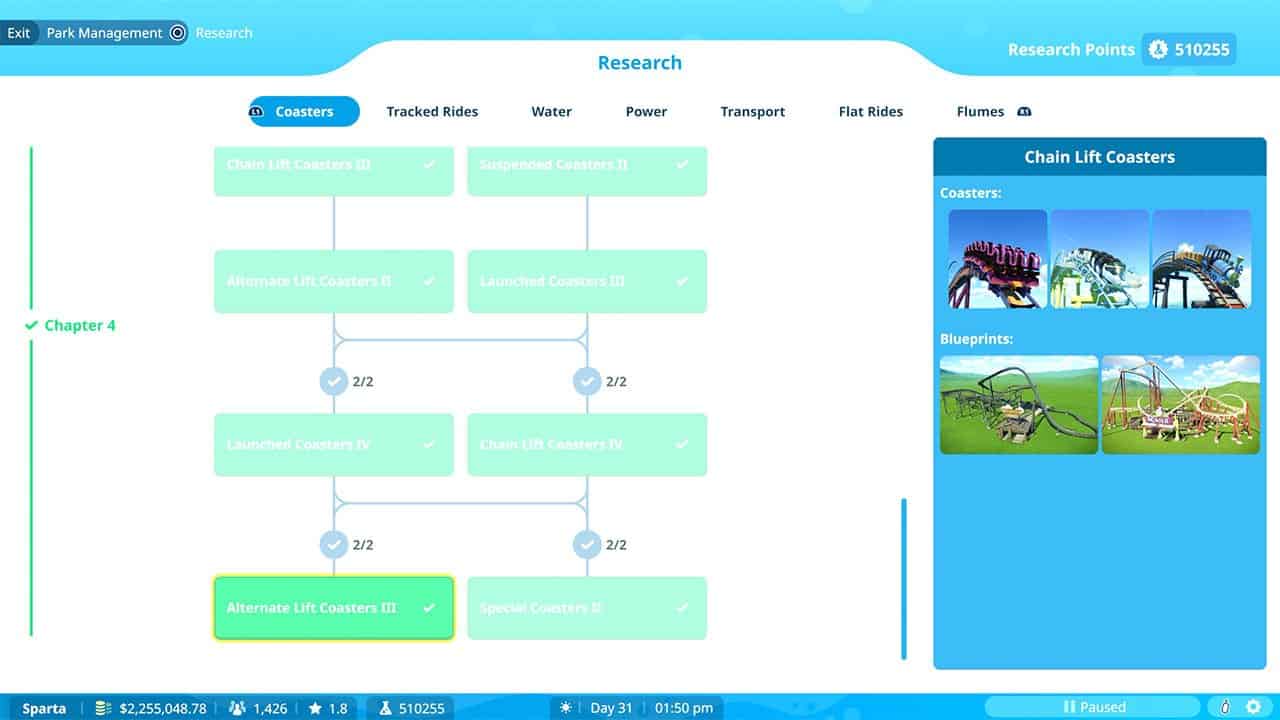1280x720 pixels.
Task: Open the Flat Rides tab
Action: pyautogui.click(x=870, y=112)
